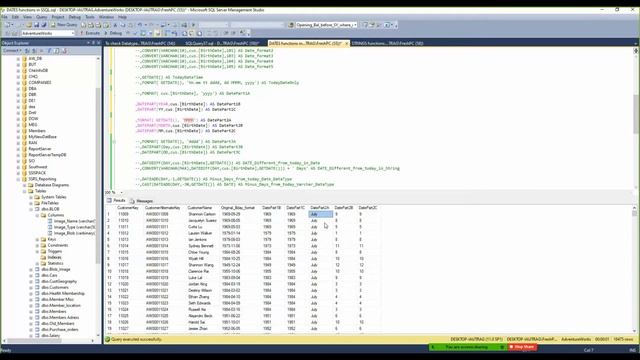Screen dimensions: 640x360
Task: Expand the ReportServer database node
Action: point(18,149)
